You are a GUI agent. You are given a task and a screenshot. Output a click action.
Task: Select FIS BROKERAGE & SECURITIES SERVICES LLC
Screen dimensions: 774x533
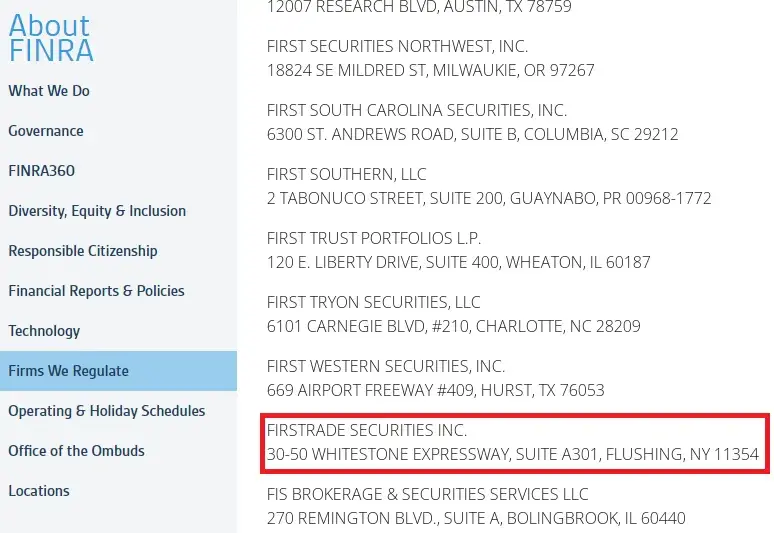[x=427, y=494]
